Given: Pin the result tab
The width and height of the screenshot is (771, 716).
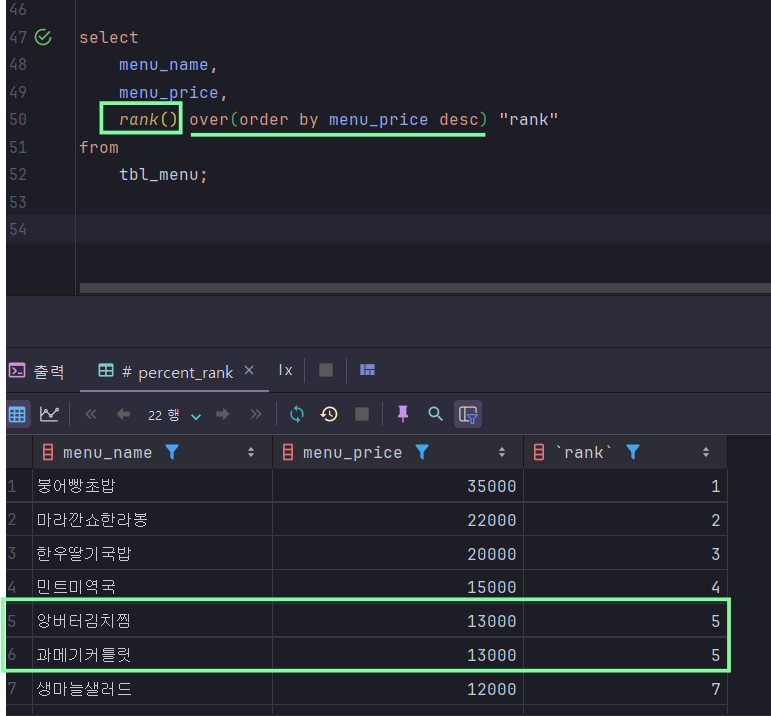Looking at the screenshot, I should click(403, 414).
